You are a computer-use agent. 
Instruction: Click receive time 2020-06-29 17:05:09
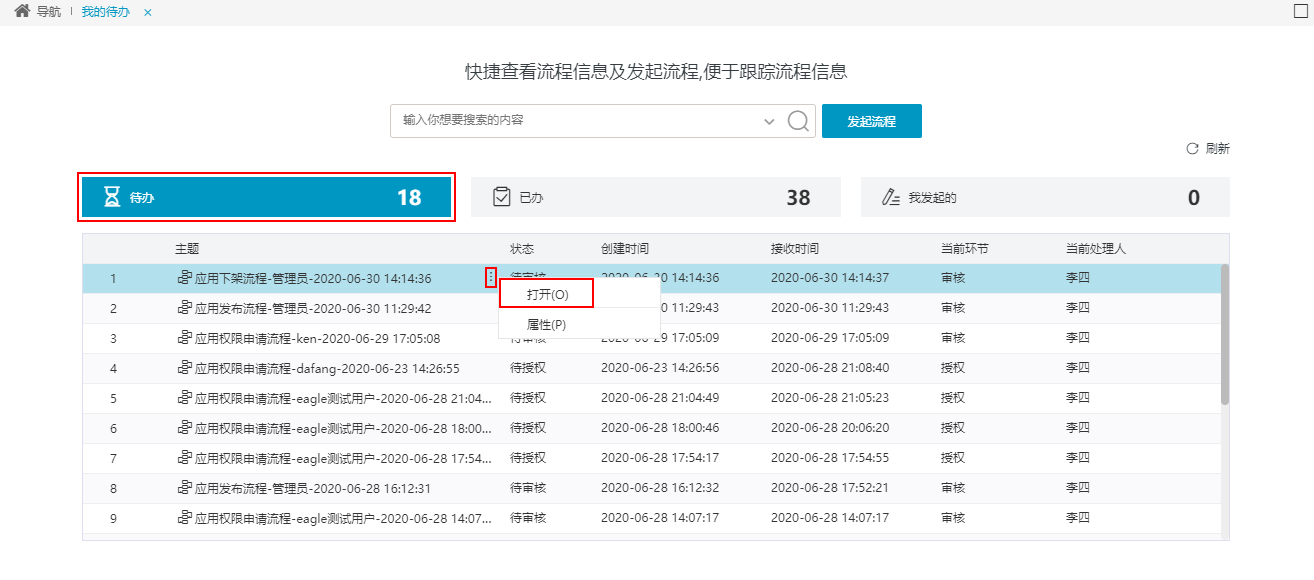click(830, 338)
